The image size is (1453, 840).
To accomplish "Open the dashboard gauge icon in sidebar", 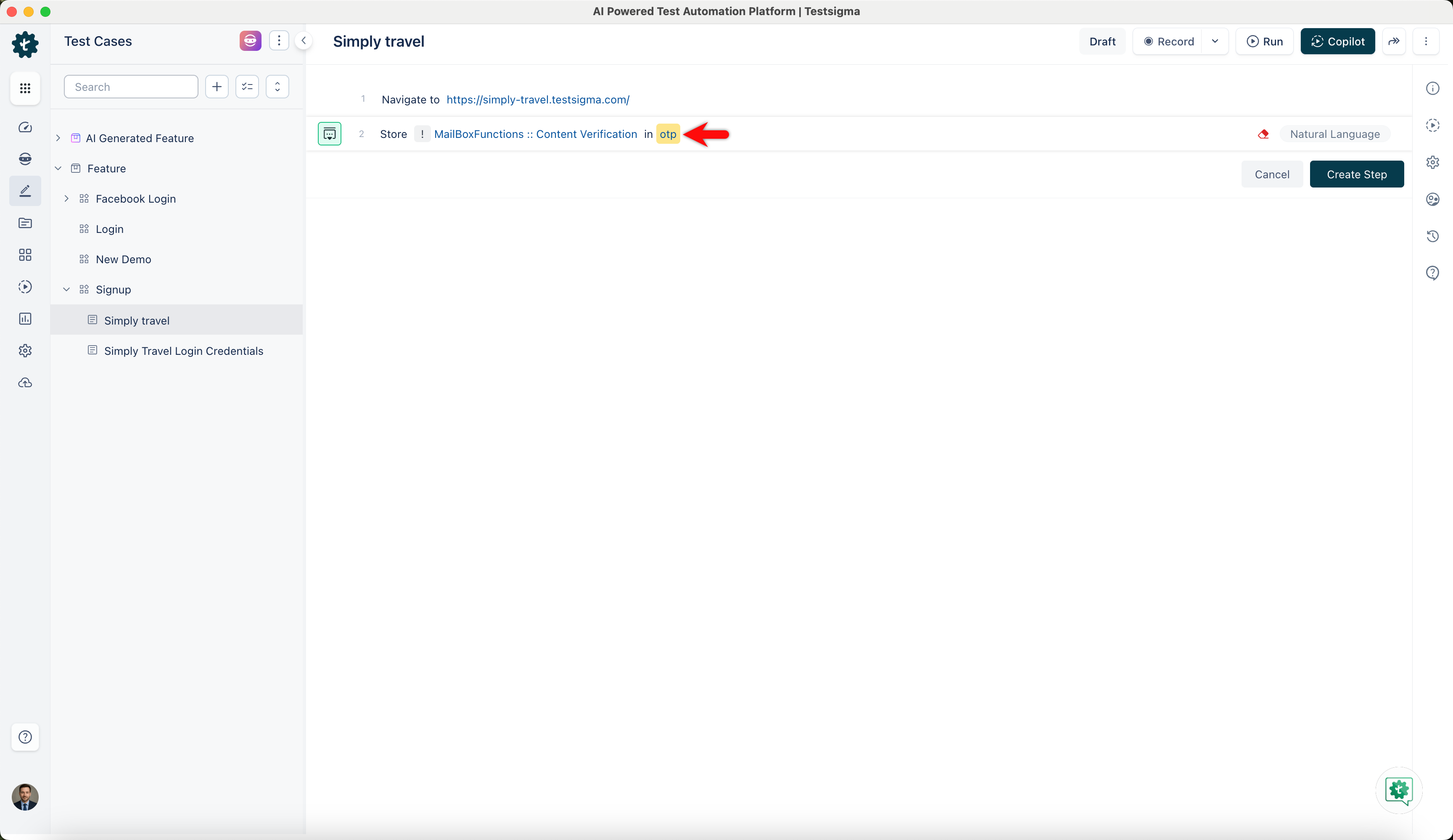I will (25, 127).
